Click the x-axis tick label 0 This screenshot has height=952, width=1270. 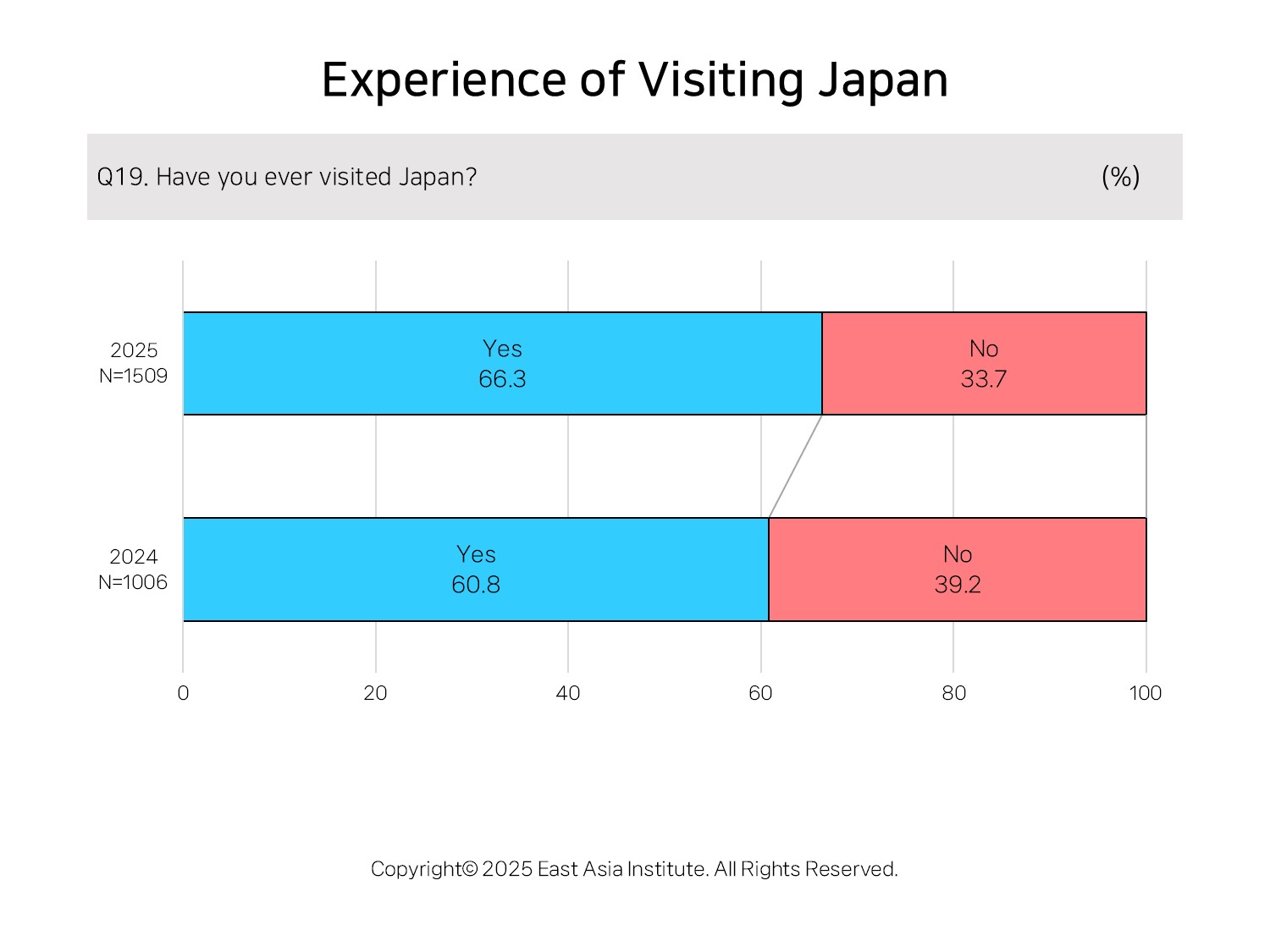183,693
